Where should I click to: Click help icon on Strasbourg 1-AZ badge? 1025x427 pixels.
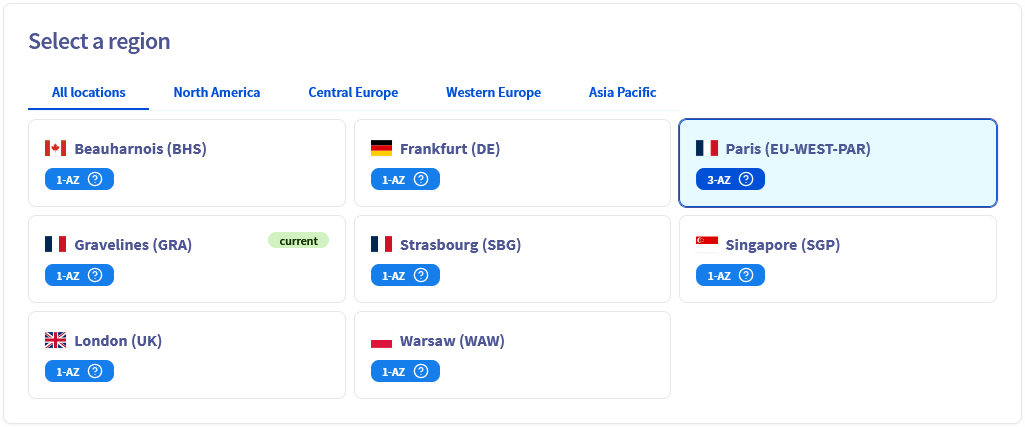click(x=421, y=276)
